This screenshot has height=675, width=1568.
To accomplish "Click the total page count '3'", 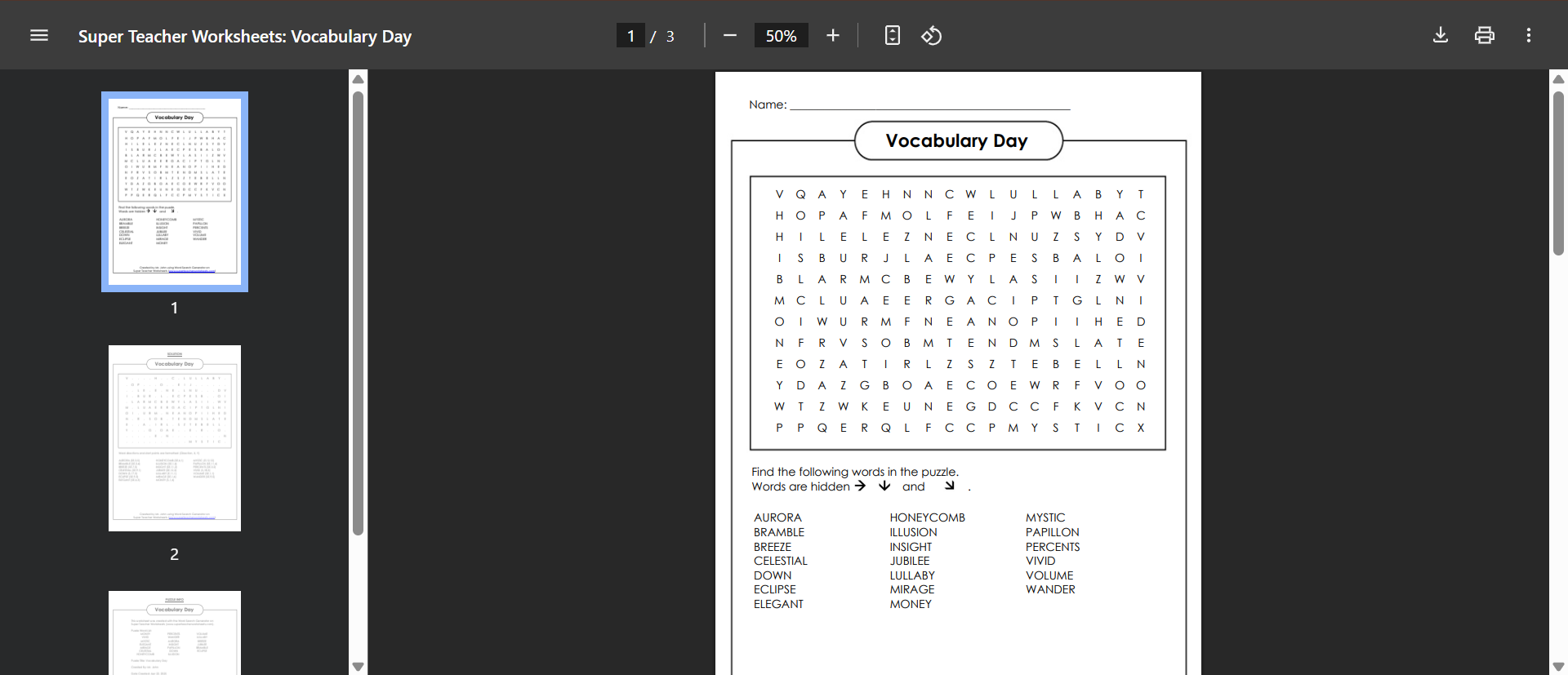I will 670,37.
